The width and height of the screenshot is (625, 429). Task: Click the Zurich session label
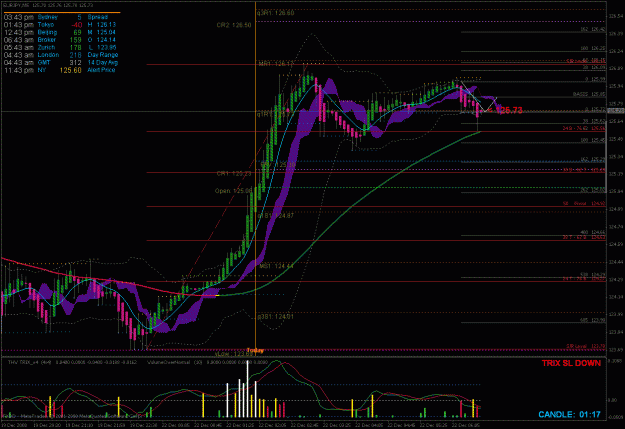click(46, 47)
